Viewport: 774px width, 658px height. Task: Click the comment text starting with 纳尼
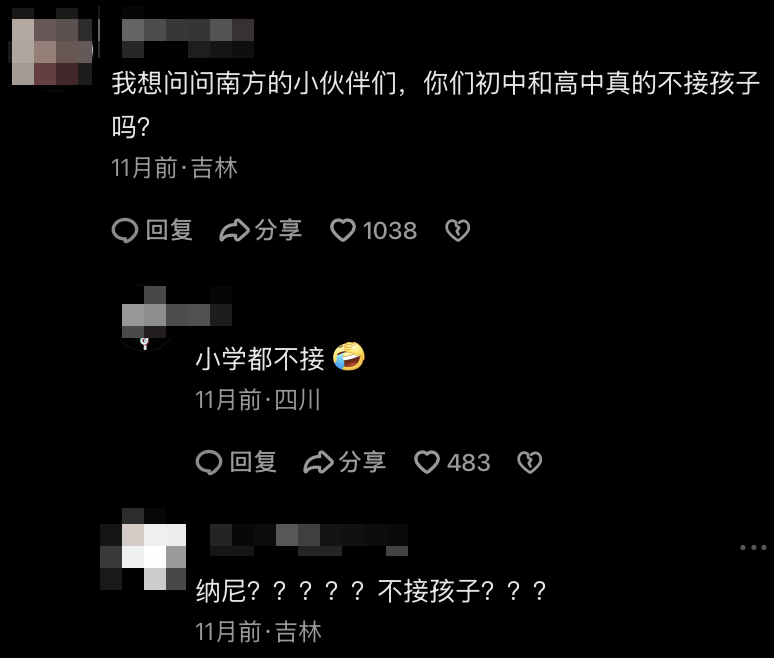pyautogui.click(x=371, y=590)
